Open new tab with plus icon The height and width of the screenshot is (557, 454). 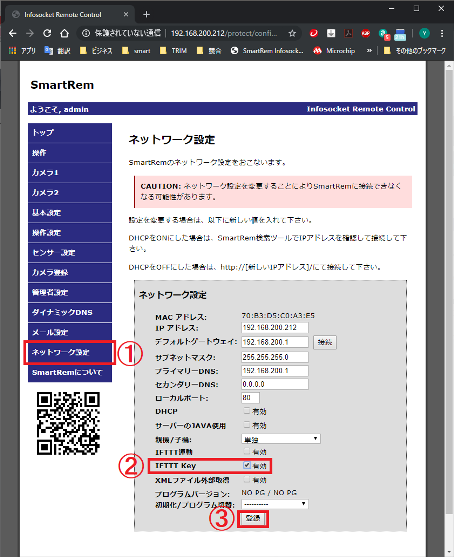coord(146,15)
